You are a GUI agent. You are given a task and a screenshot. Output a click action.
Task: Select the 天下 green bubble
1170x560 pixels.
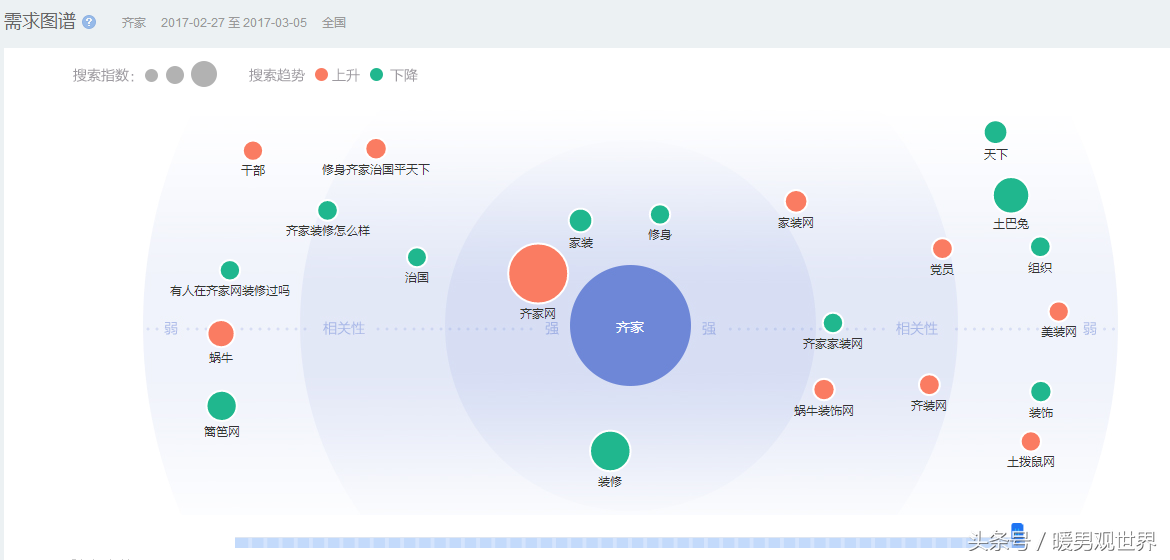(995, 132)
